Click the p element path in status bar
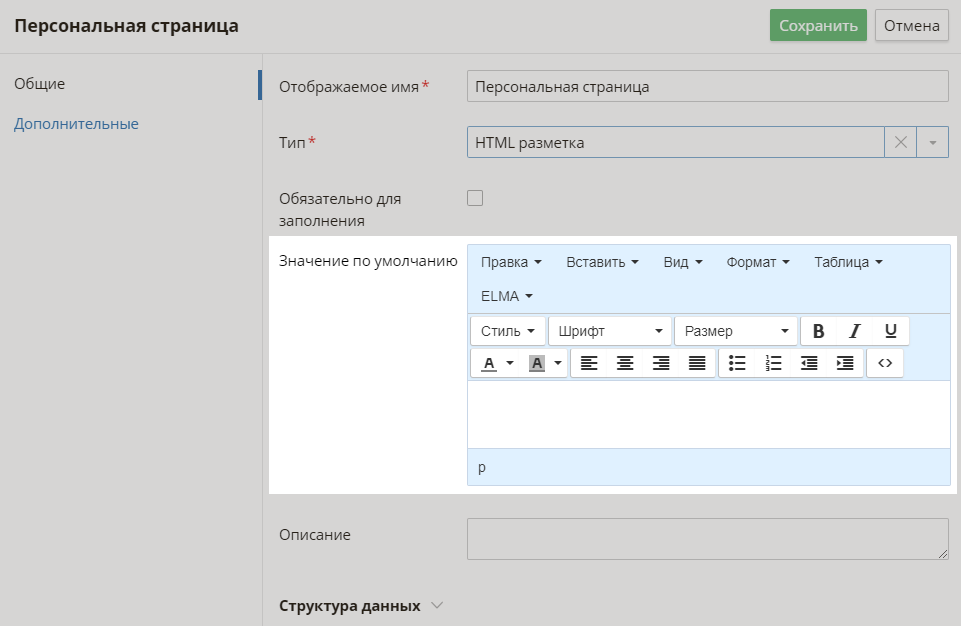 [x=482, y=467]
